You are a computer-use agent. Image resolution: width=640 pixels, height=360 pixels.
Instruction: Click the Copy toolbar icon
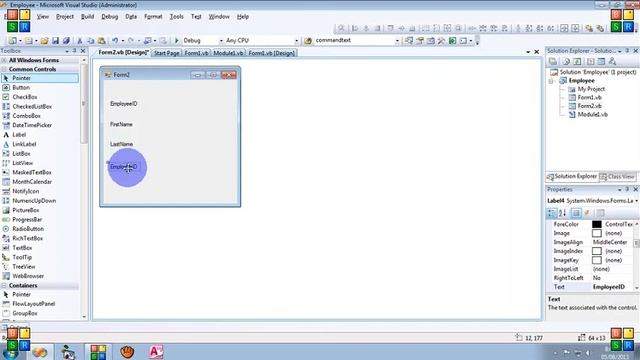click(91, 40)
